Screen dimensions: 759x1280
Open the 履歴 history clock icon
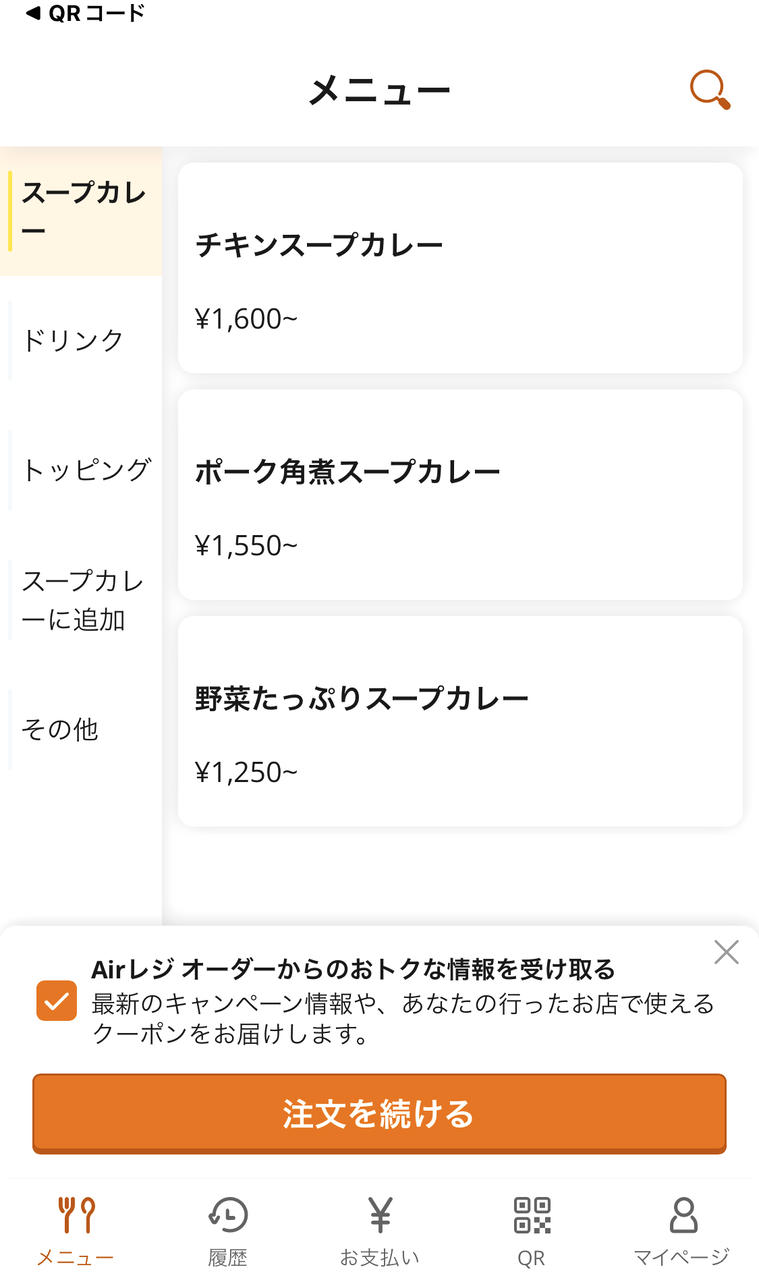pyautogui.click(x=228, y=1215)
